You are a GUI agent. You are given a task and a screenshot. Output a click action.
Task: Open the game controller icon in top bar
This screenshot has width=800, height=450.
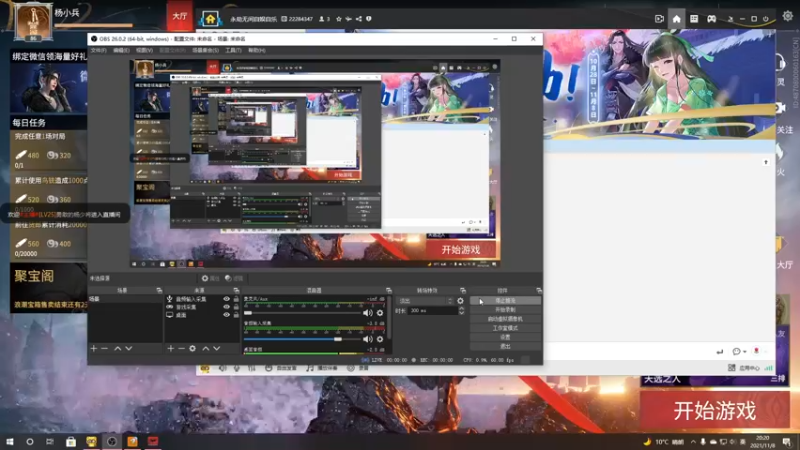point(711,19)
